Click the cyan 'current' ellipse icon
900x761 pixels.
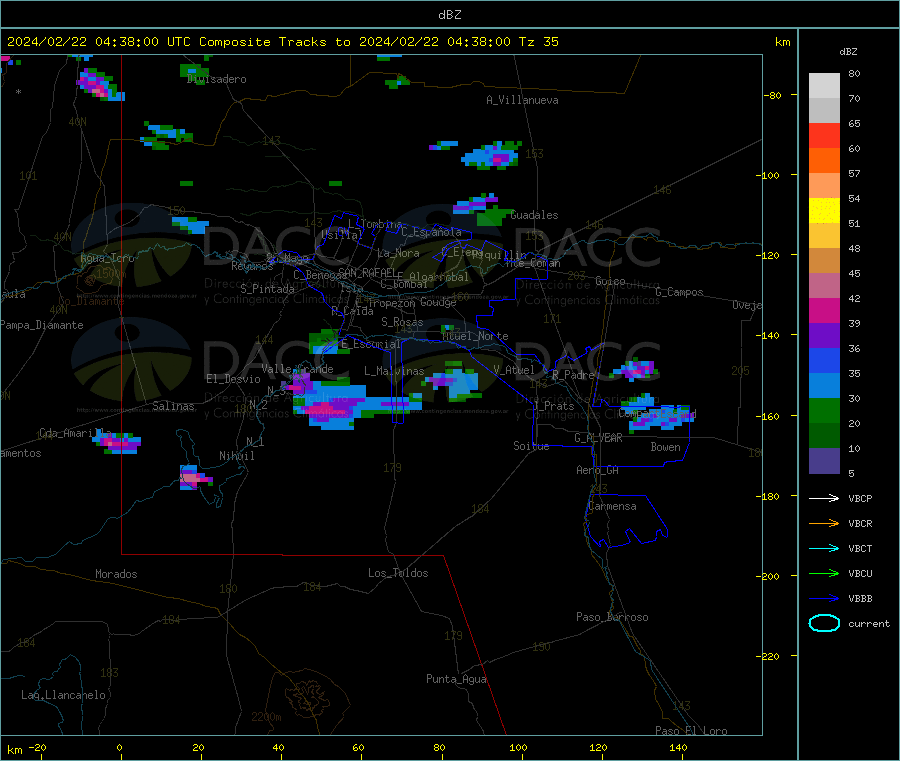point(824,623)
